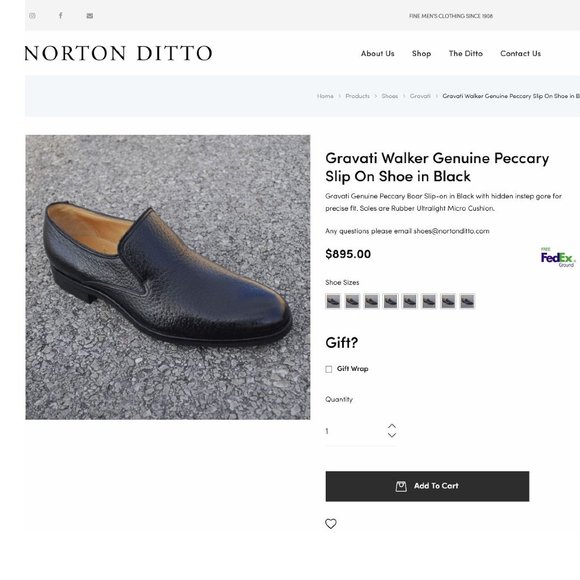Open the Shop menu
Image resolution: width=580 pixels, height=580 pixels.
pyautogui.click(x=421, y=54)
